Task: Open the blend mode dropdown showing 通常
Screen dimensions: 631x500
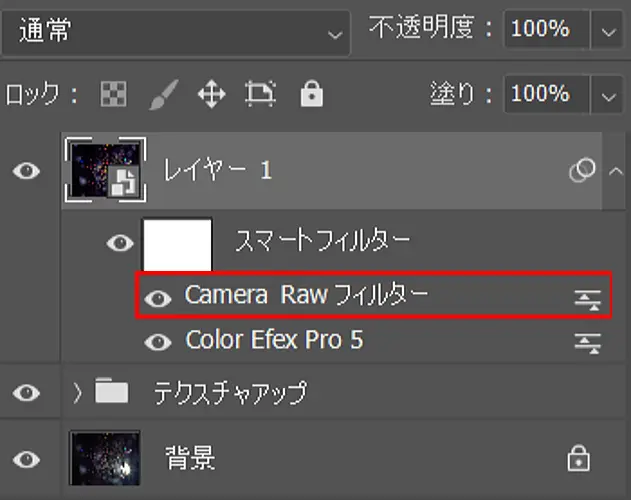Action: click(x=175, y=32)
